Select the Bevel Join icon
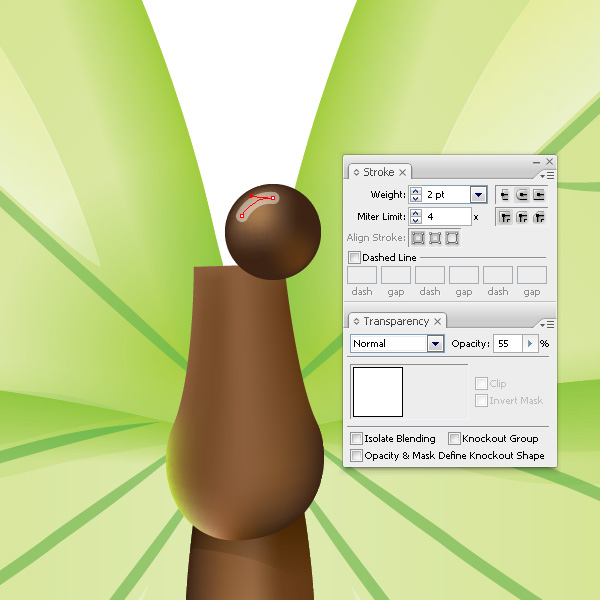 coord(538,217)
